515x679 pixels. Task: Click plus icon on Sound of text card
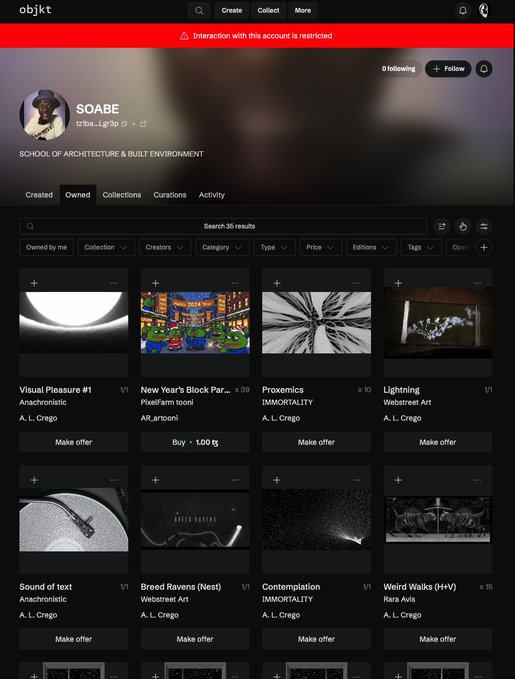coord(34,480)
